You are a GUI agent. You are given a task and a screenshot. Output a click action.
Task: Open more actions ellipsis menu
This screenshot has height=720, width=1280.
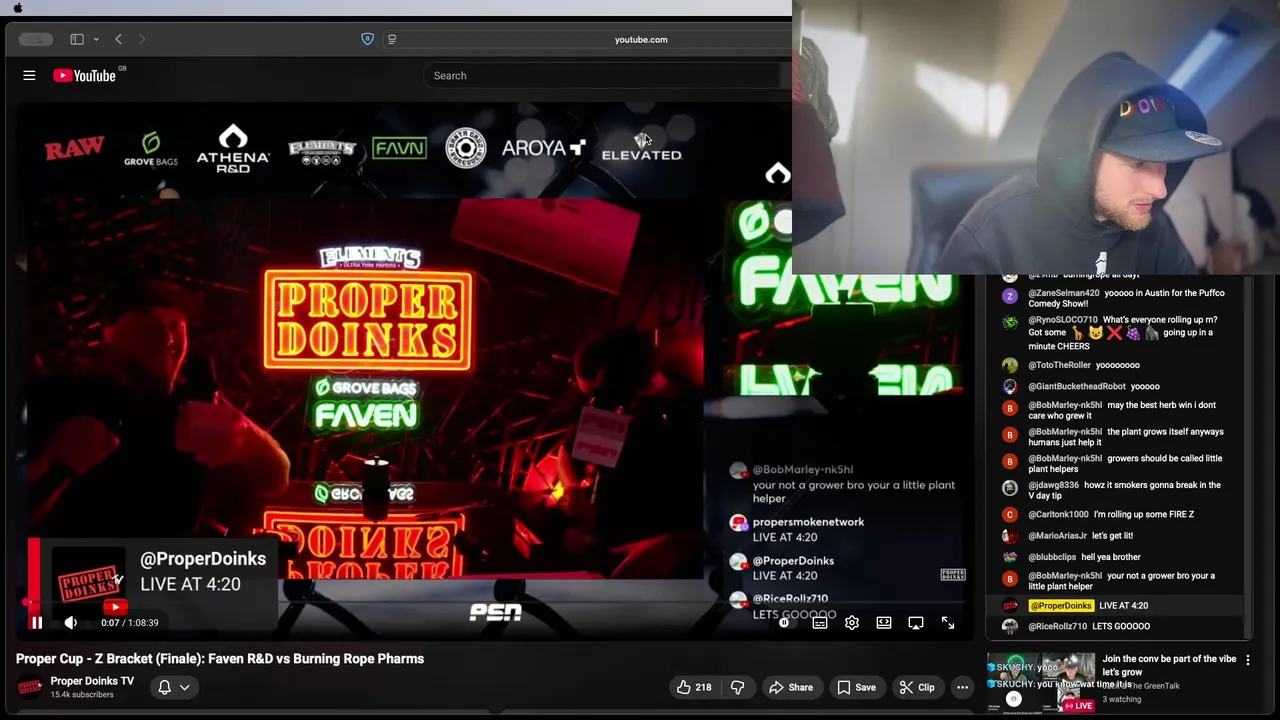(x=962, y=687)
